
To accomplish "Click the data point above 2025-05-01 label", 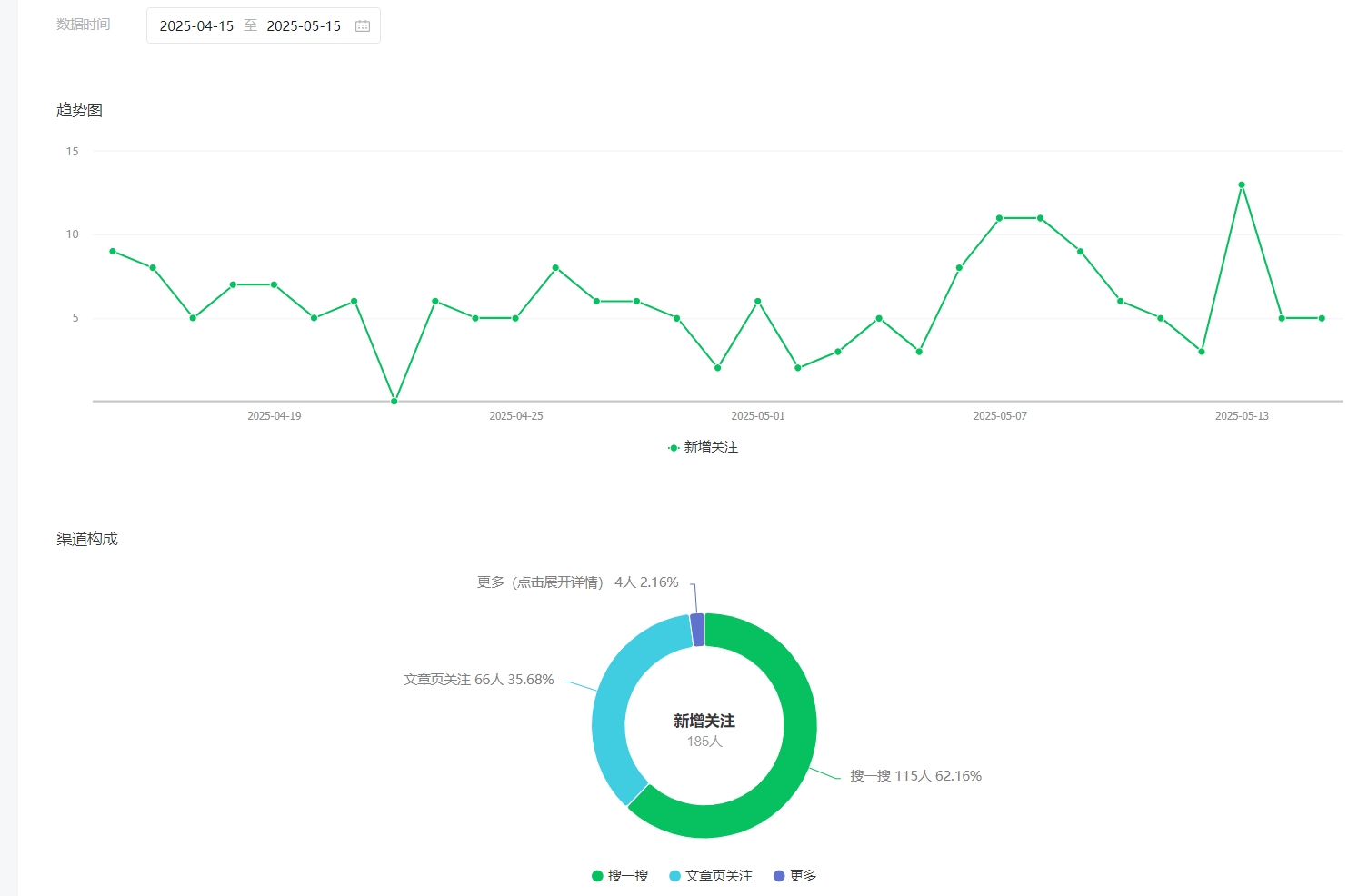I will [x=758, y=301].
